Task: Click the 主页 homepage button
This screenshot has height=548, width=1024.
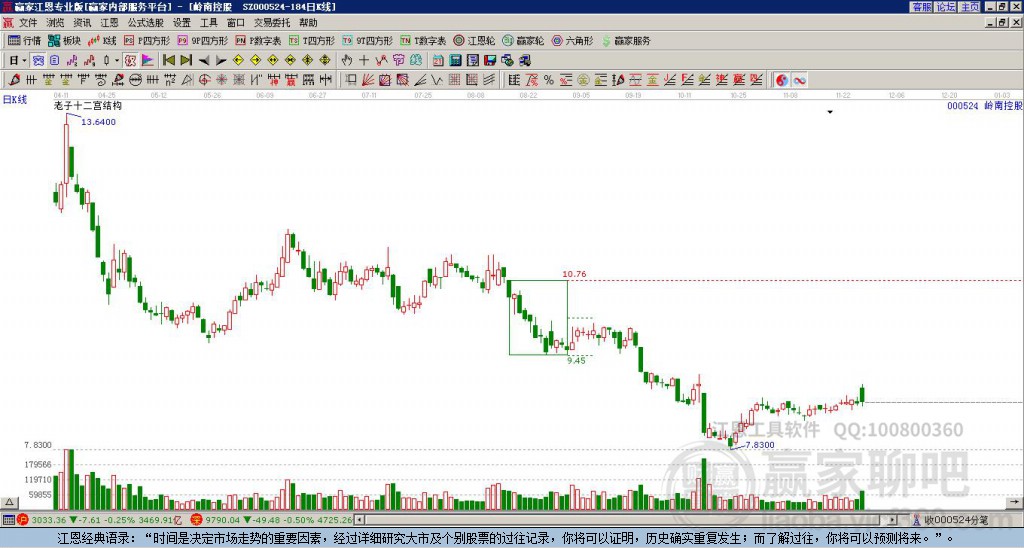Action: (x=970, y=7)
